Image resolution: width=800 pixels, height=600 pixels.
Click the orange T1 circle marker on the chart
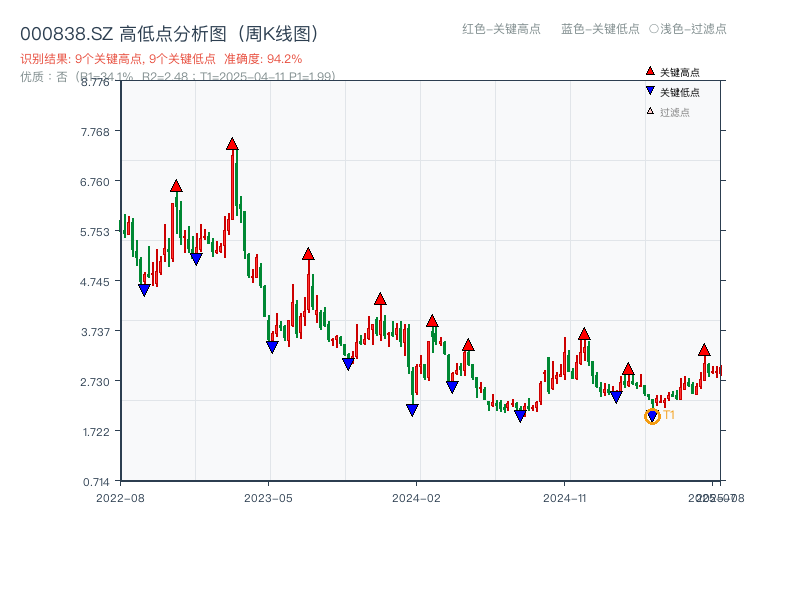[652, 416]
